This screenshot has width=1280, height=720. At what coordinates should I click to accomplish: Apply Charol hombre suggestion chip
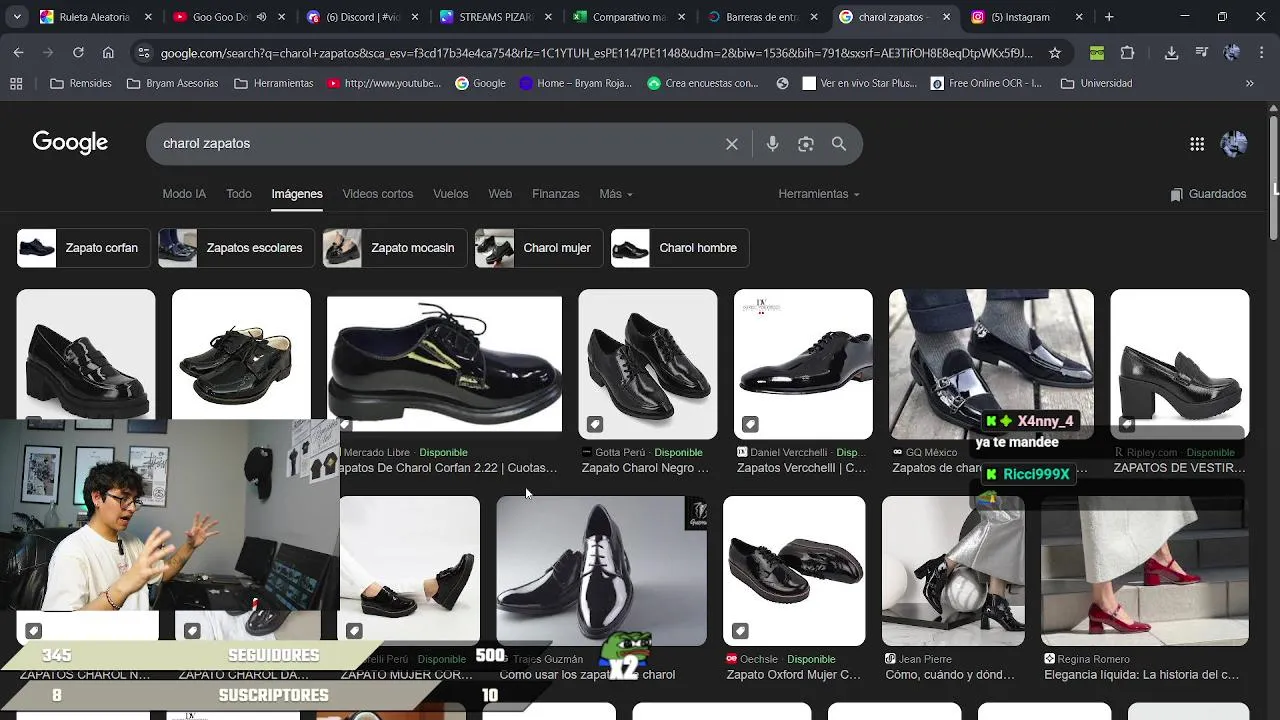[680, 248]
